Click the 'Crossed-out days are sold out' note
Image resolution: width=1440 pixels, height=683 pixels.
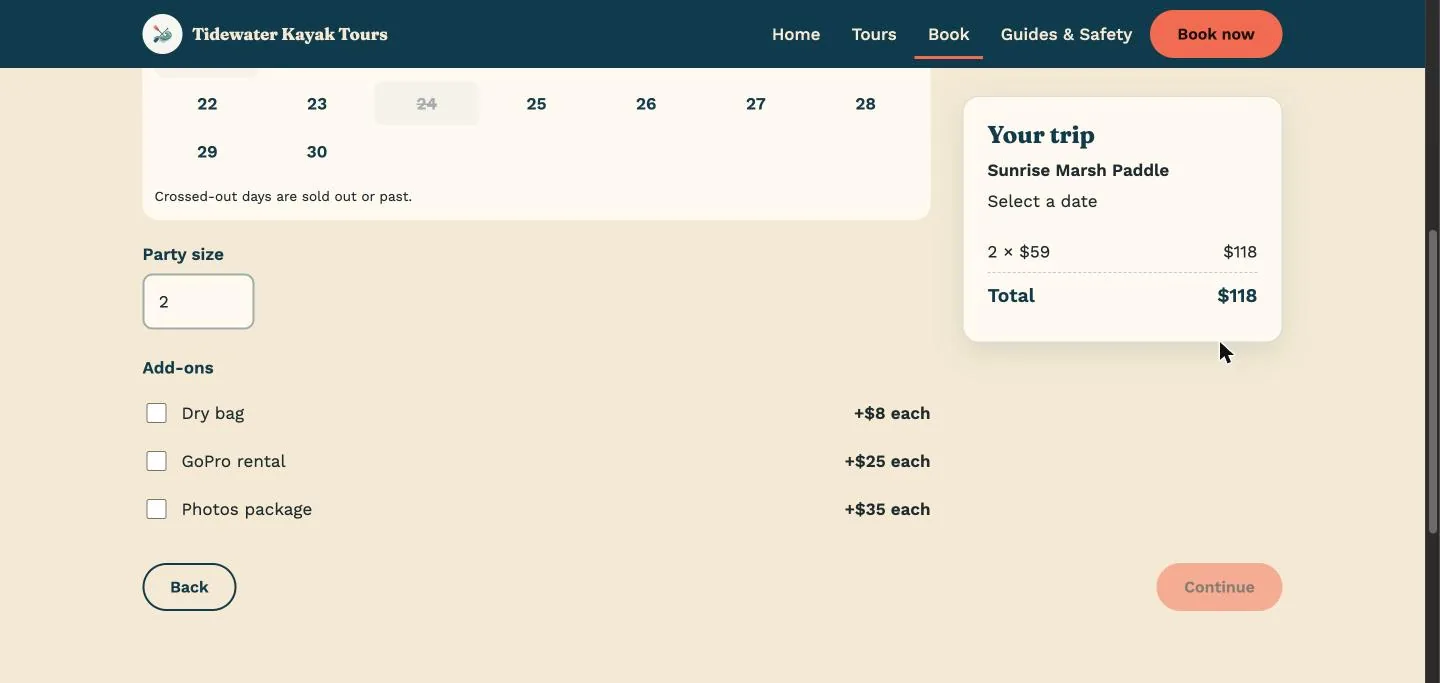[x=283, y=196]
